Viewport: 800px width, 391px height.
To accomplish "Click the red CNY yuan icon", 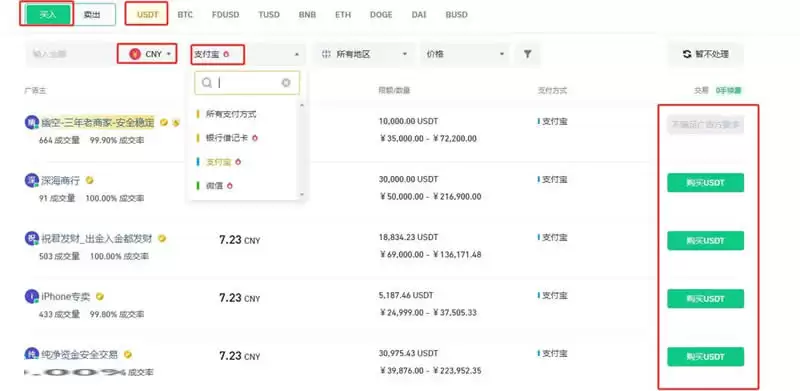I will click(x=135, y=54).
